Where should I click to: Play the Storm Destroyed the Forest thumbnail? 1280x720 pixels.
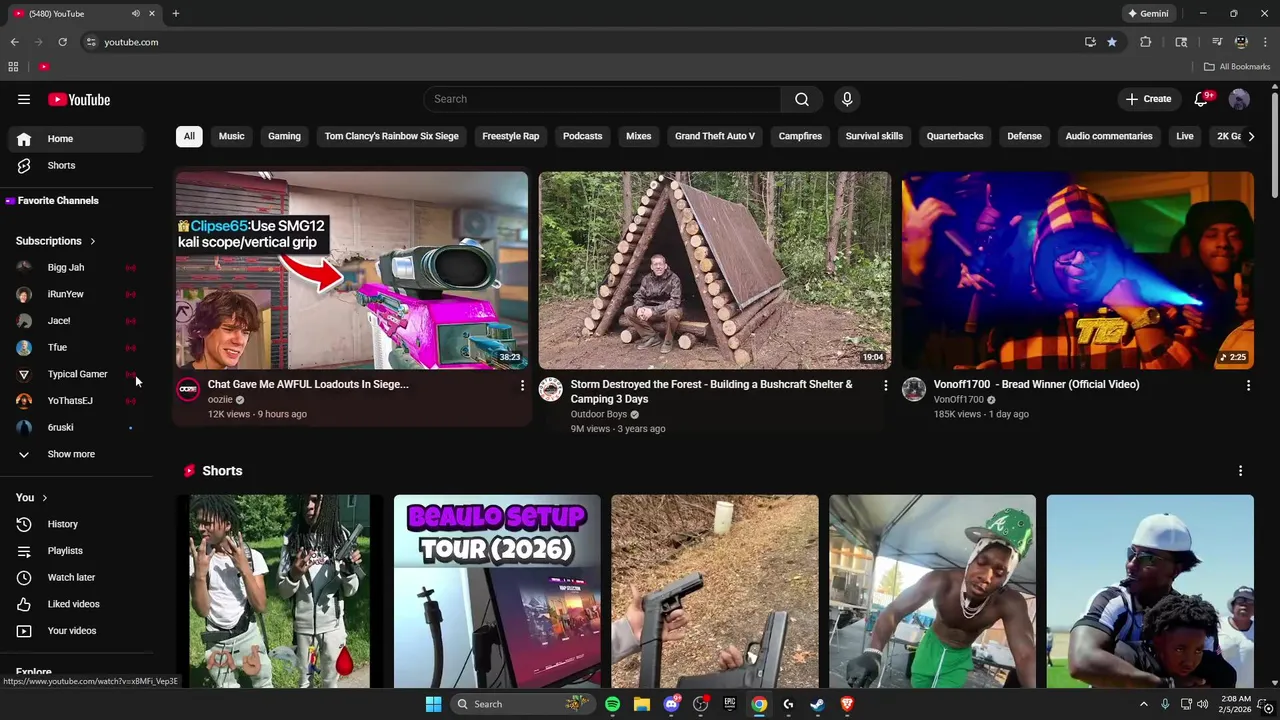click(715, 270)
